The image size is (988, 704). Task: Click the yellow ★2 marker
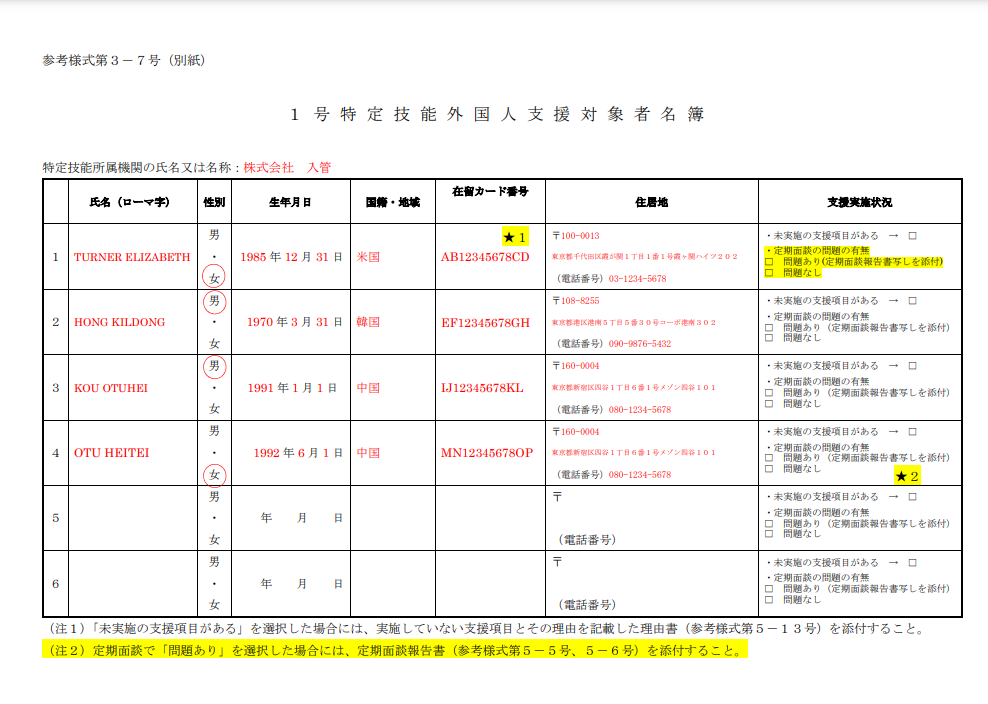(907, 476)
